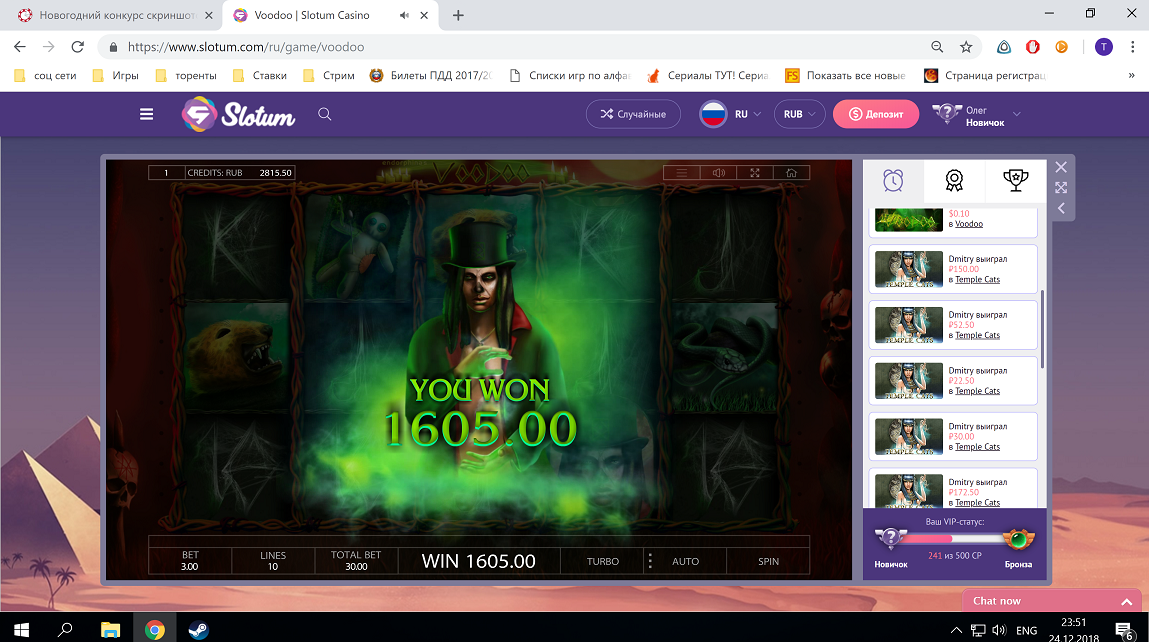Open the volume tray icon
Image resolution: width=1149 pixels, height=642 pixels.
pyautogui.click(x=999, y=630)
